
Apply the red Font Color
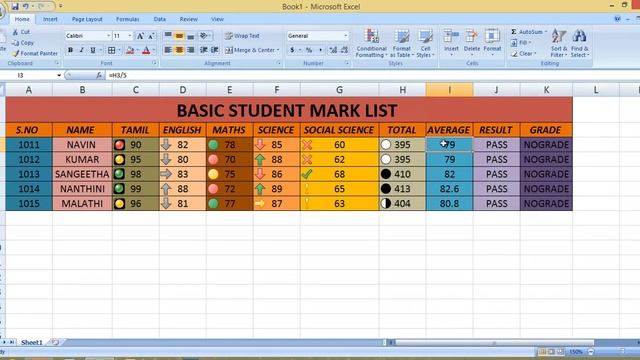[x=146, y=50]
